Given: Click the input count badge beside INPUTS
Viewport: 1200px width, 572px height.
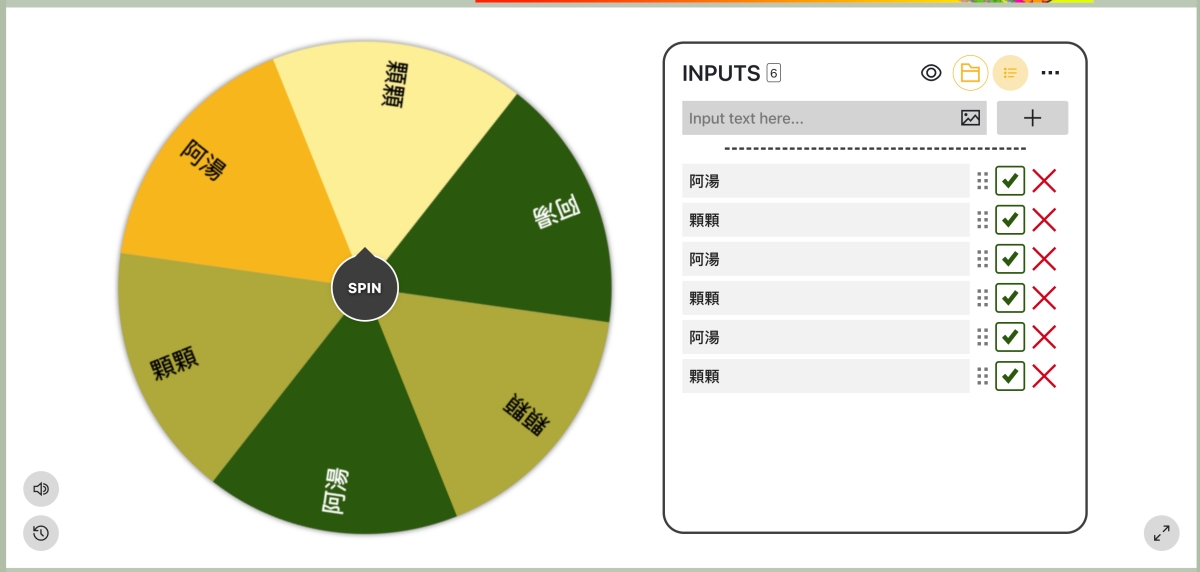Looking at the screenshot, I should [x=774, y=73].
